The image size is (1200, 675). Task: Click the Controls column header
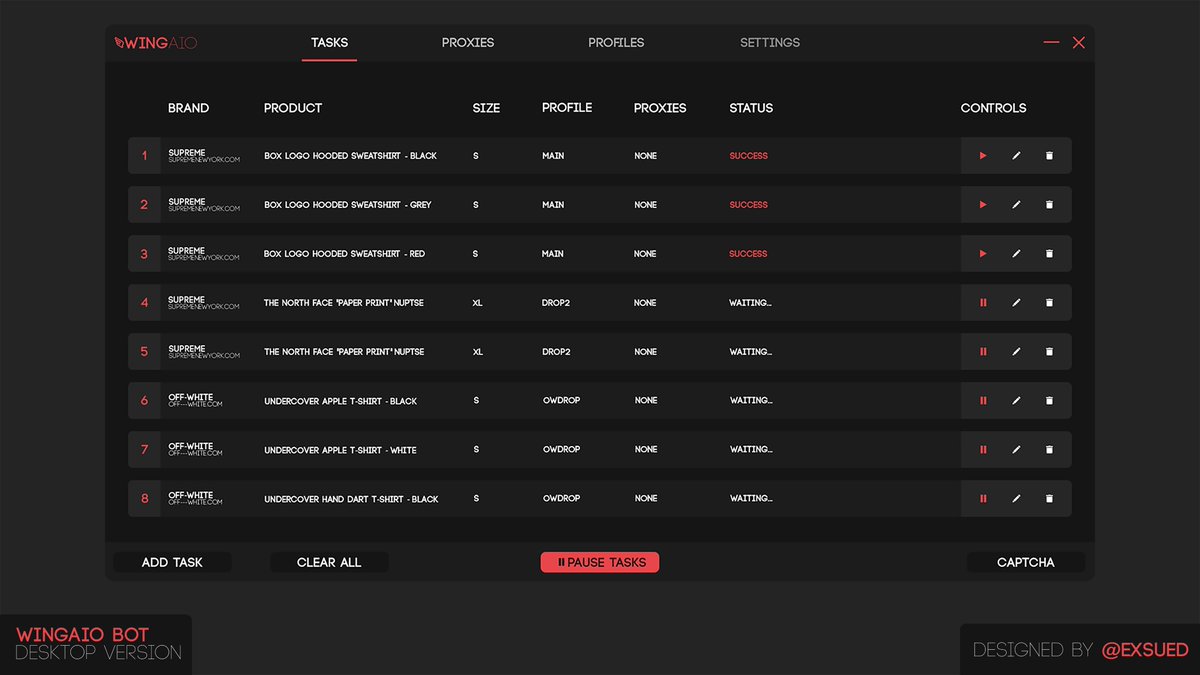[993, 108]
